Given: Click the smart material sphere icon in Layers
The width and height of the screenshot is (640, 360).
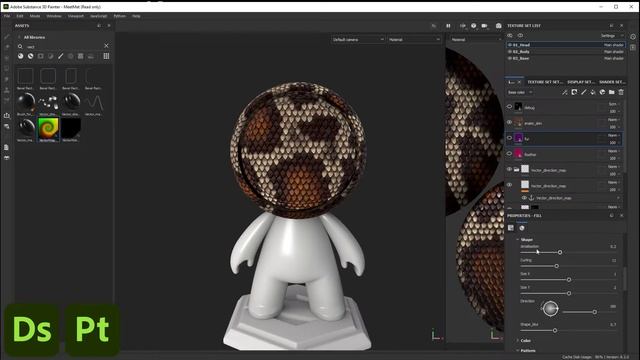Looking at the screenshot, I should 602,92.
